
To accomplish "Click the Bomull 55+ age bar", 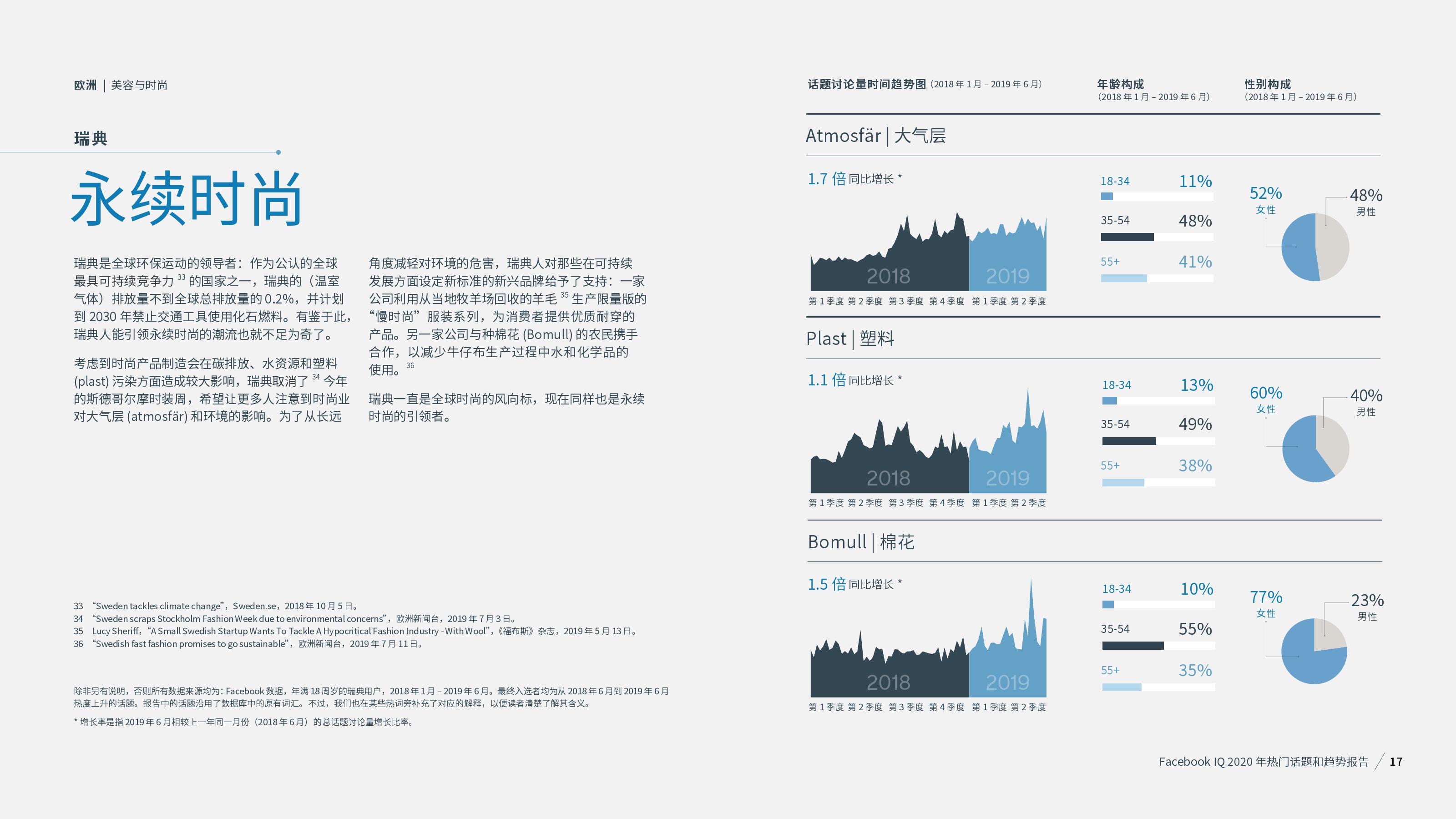I will [1122, 688].
